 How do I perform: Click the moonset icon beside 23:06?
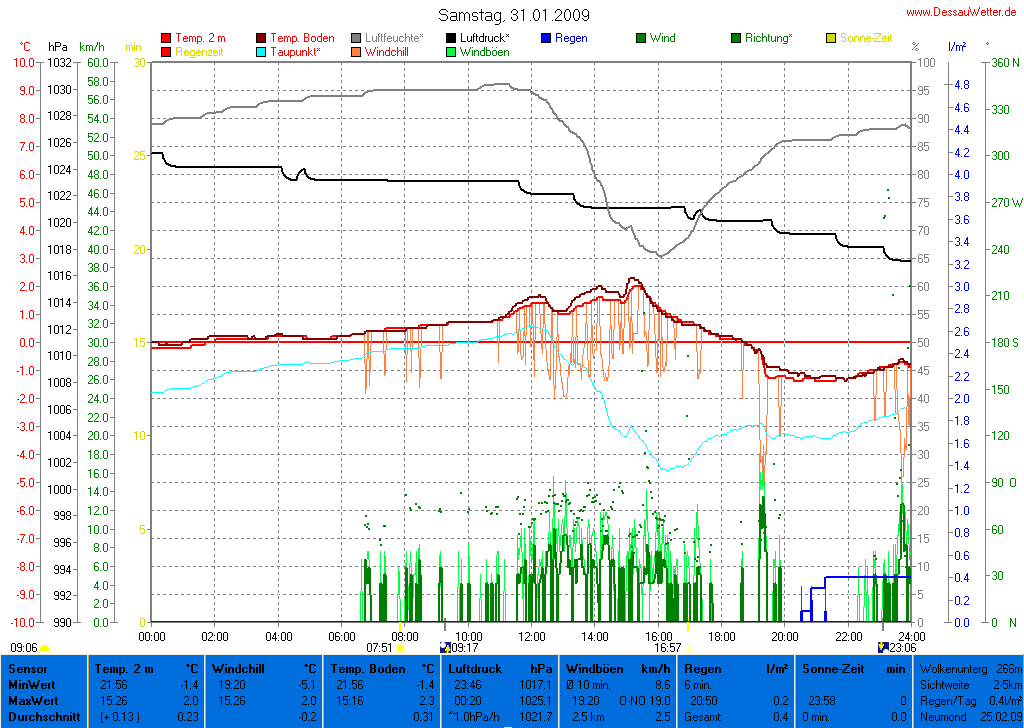point(881,648)
